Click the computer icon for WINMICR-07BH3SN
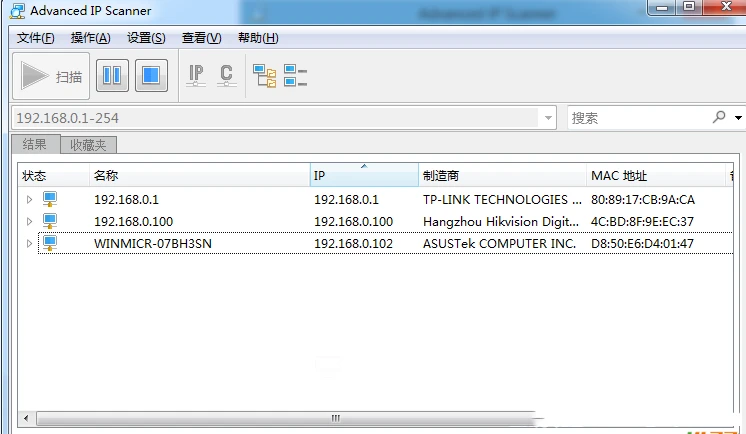The width and height of the screenshot is (746, 434). click(x=49, y=243)
